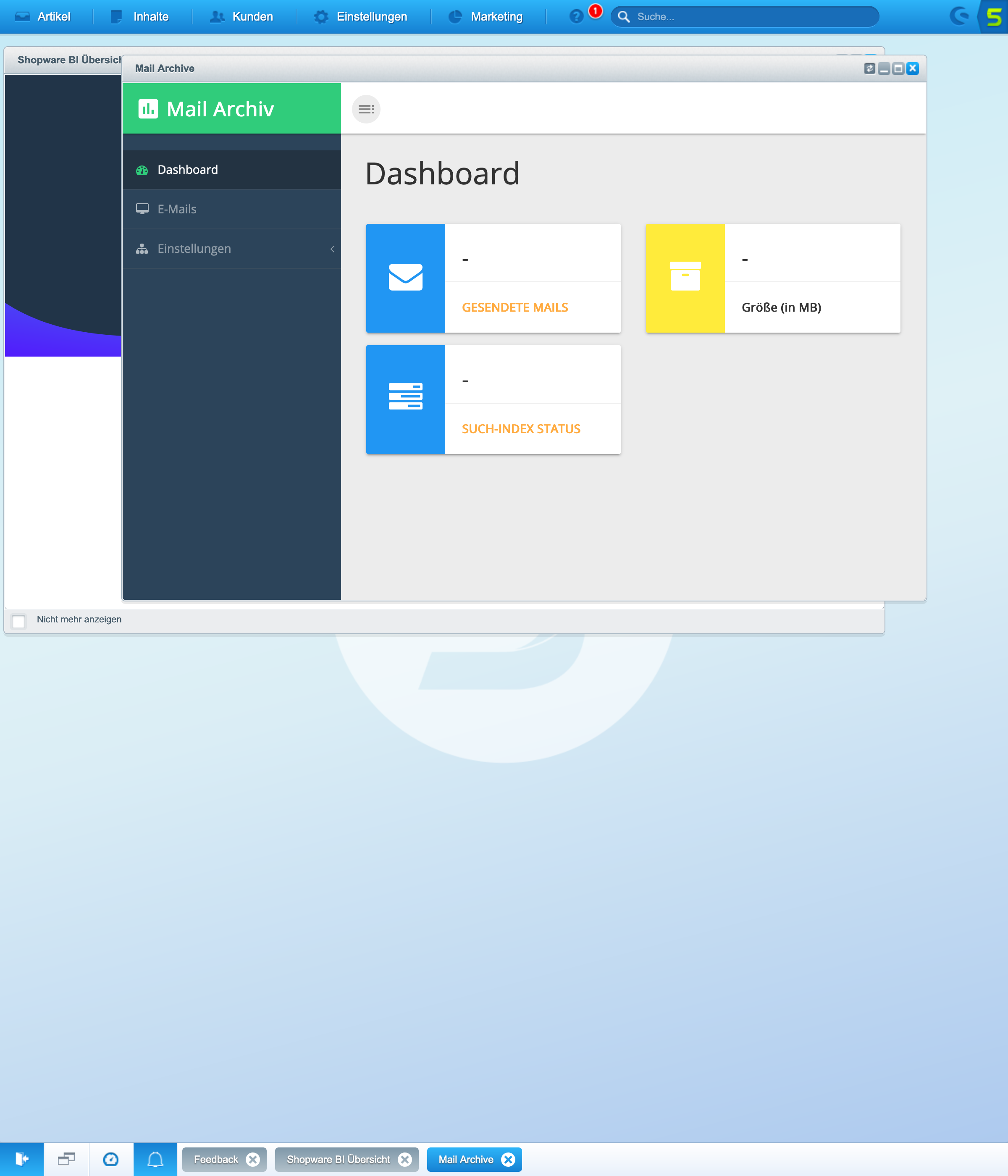Click the window overview taskbar icon

pos(66,1159)
